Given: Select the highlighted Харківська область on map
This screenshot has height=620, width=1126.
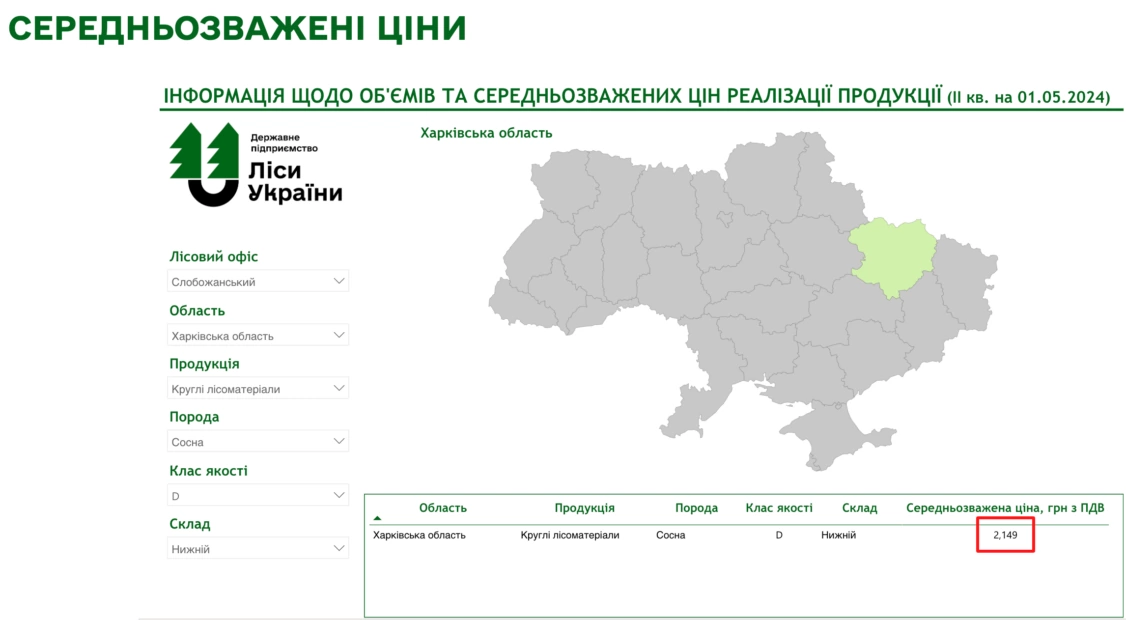Looking at the screenshot, I should (x=893, y=257).
